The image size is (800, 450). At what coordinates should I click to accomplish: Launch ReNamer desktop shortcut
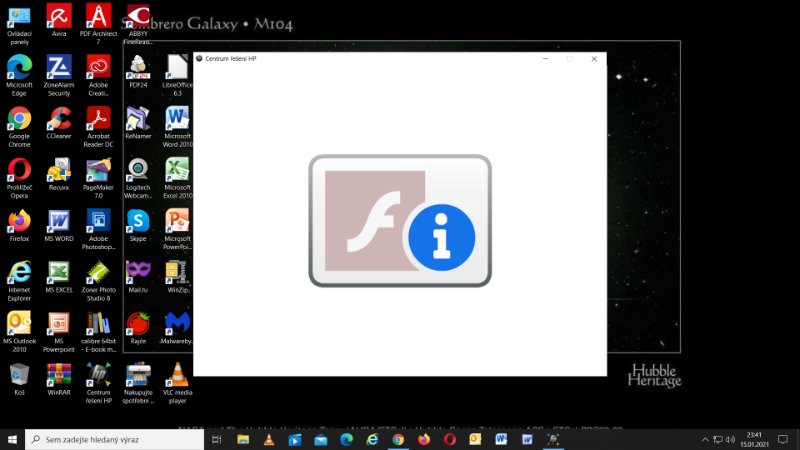pyautogui.click(x=138, y=123)
